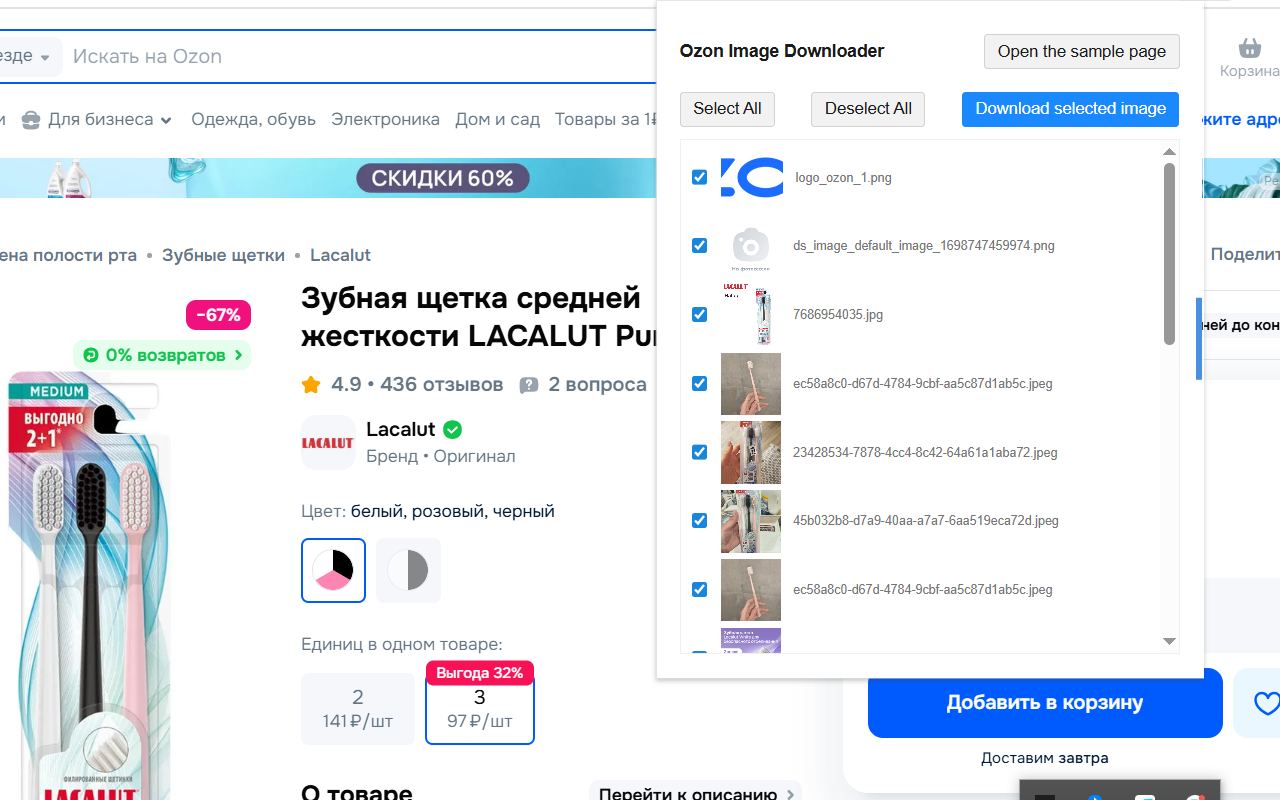
Task: Click the image list scrollbar thumb
Action: [x=1169, y=254]
